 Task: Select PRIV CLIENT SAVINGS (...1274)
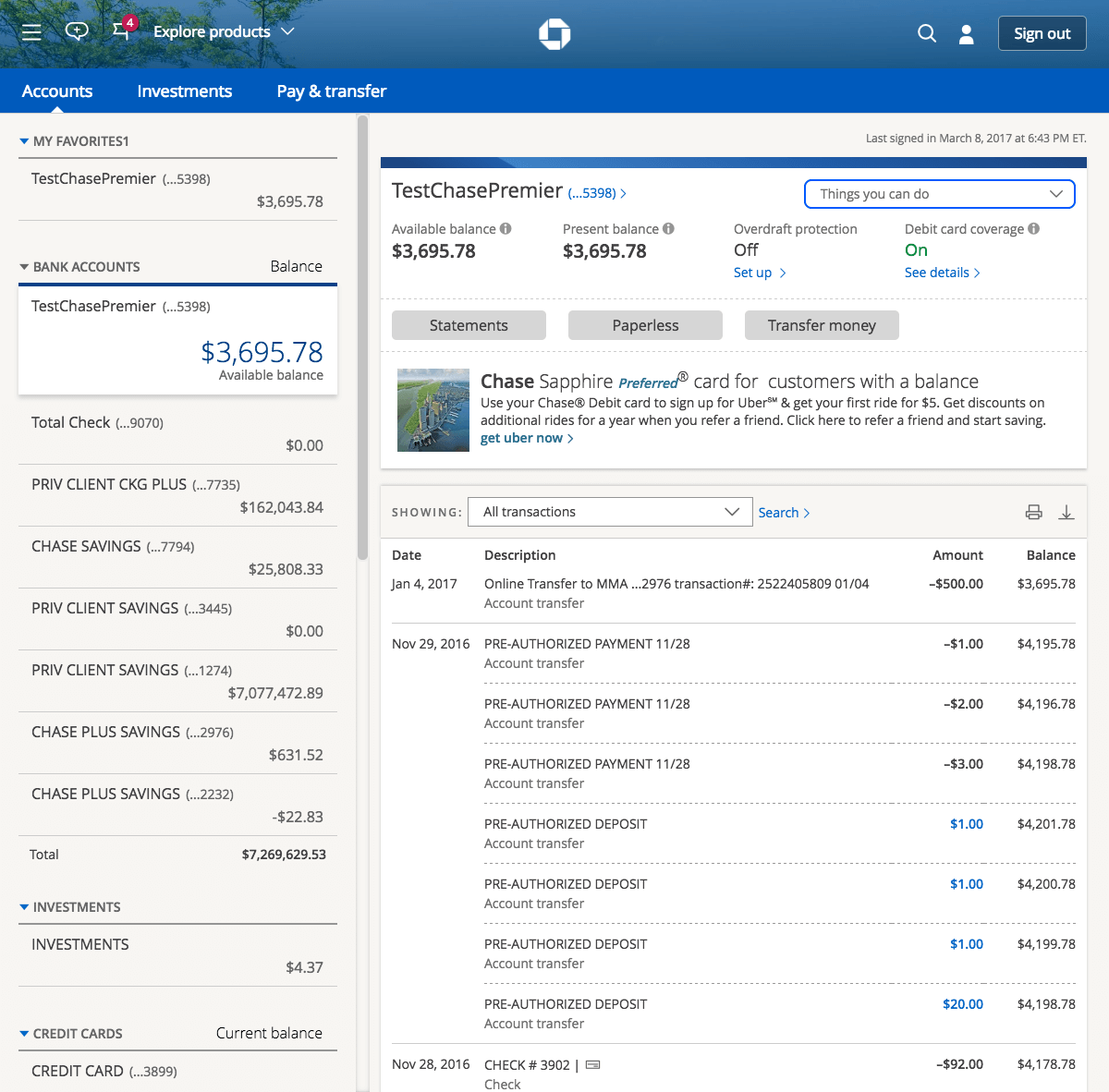[x=177, y=681]
